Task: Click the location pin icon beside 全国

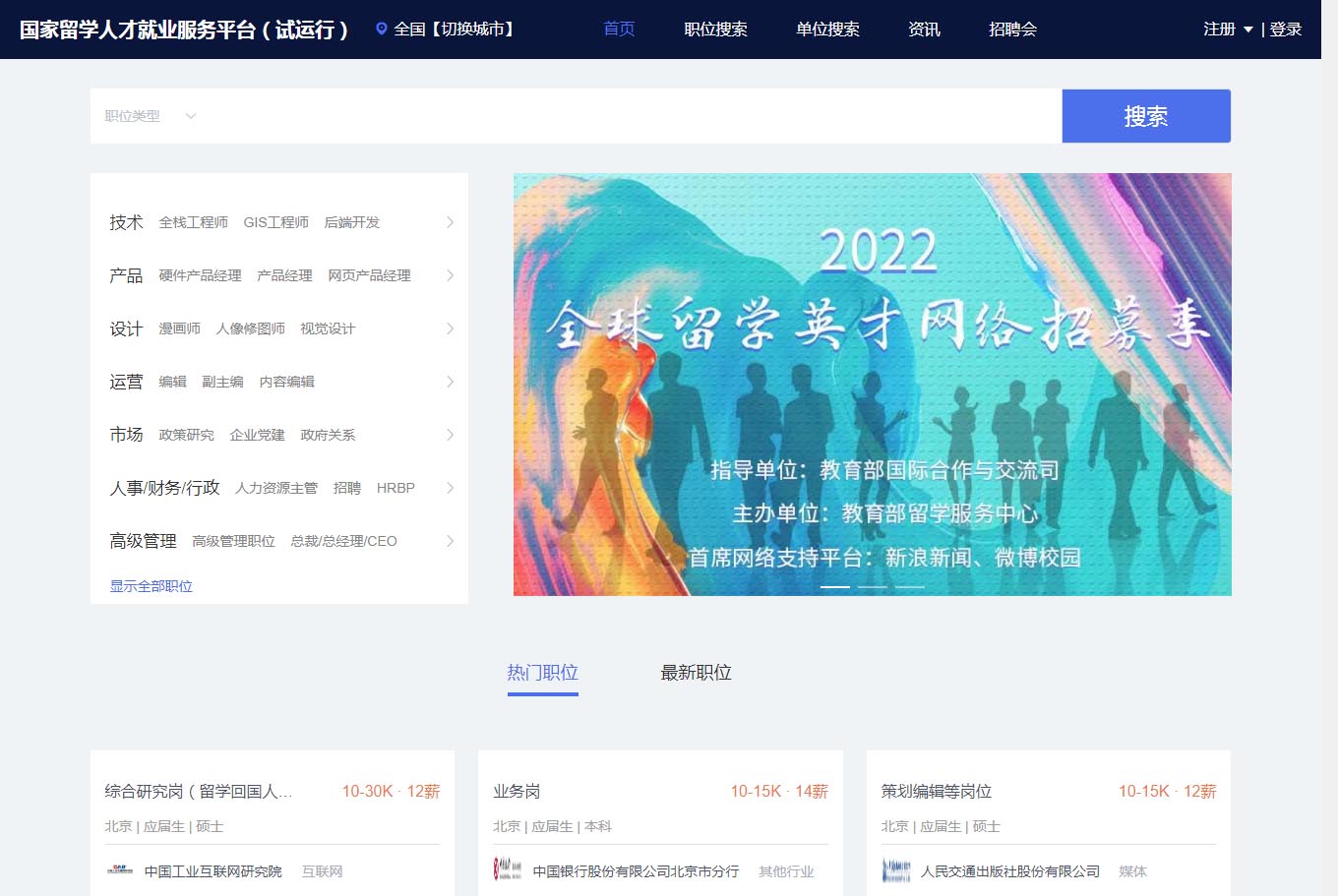Action: point(383,29)
